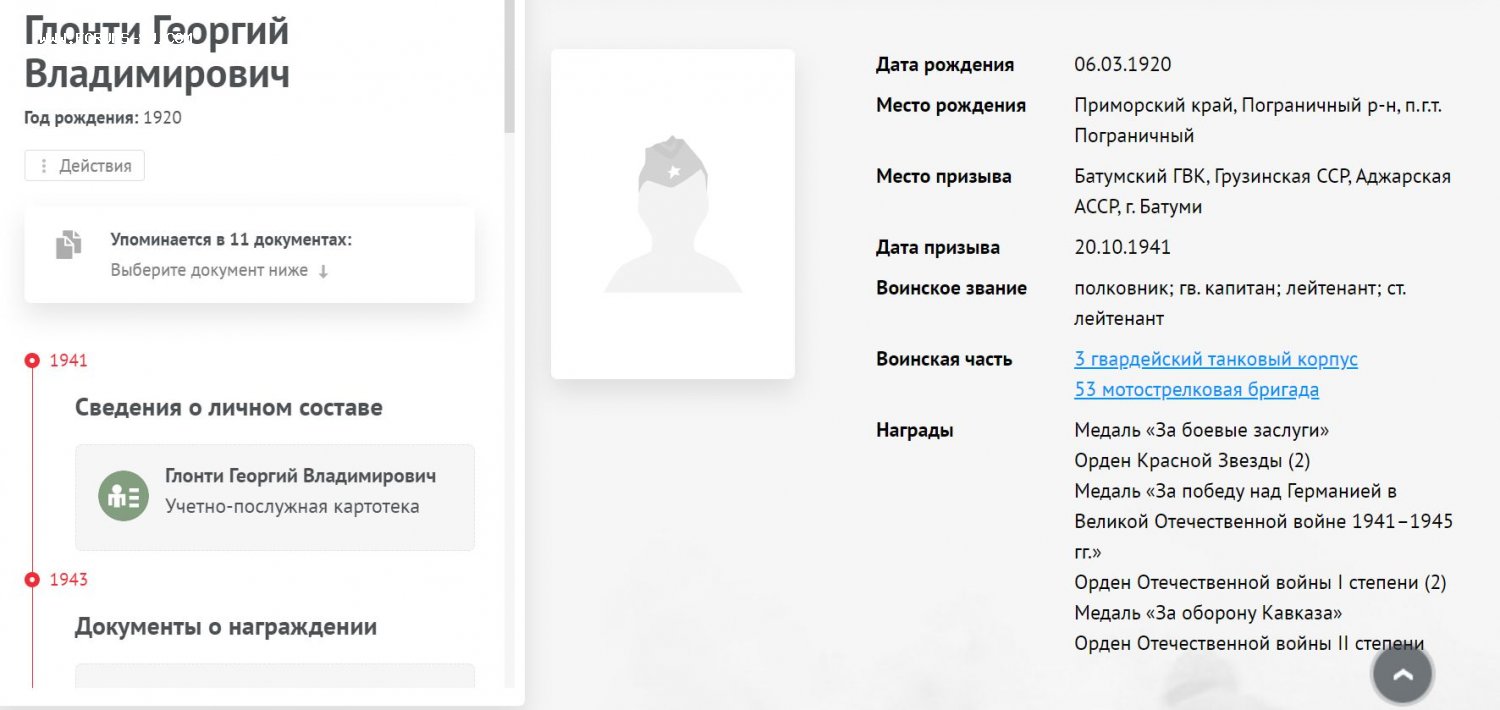Click the Сведения о личном составе heading

228,408
